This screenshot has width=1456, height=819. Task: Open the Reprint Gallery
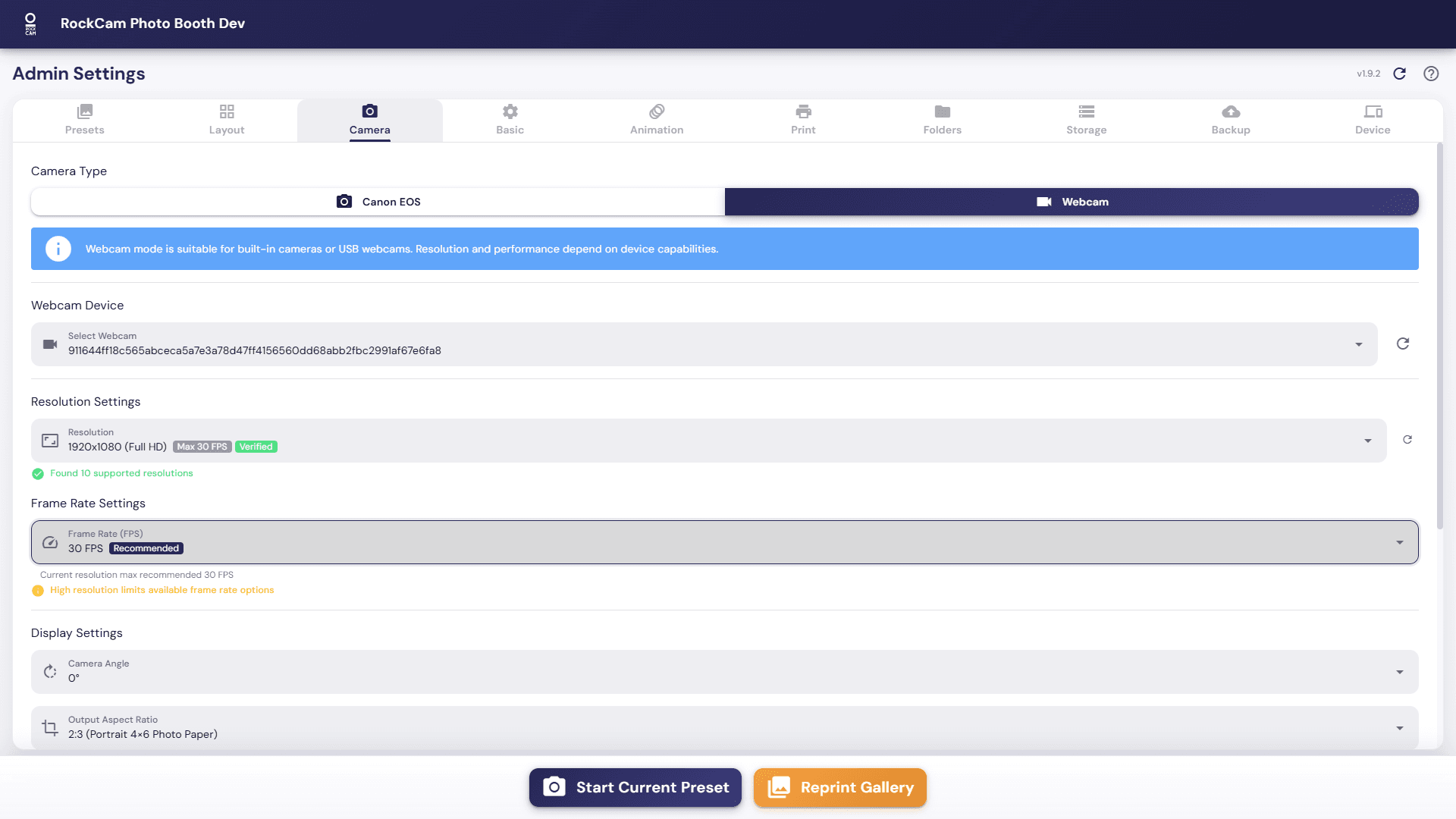tap(840, 787)
